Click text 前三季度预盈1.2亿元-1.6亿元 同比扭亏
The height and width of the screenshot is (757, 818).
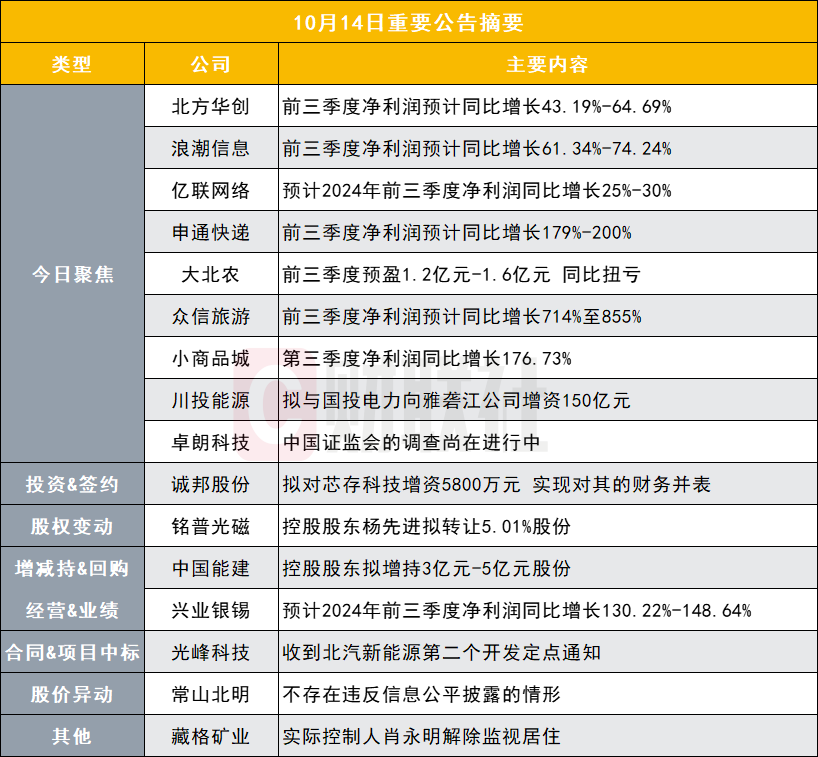[x=462, y=274]
